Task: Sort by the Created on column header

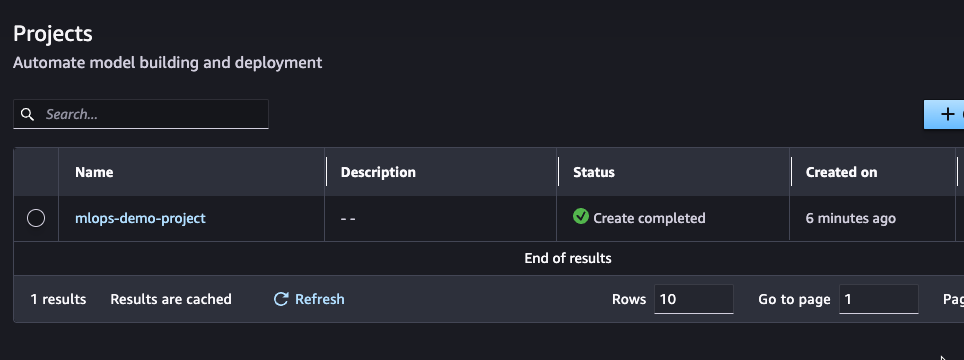Action: [x=841, y=172]
